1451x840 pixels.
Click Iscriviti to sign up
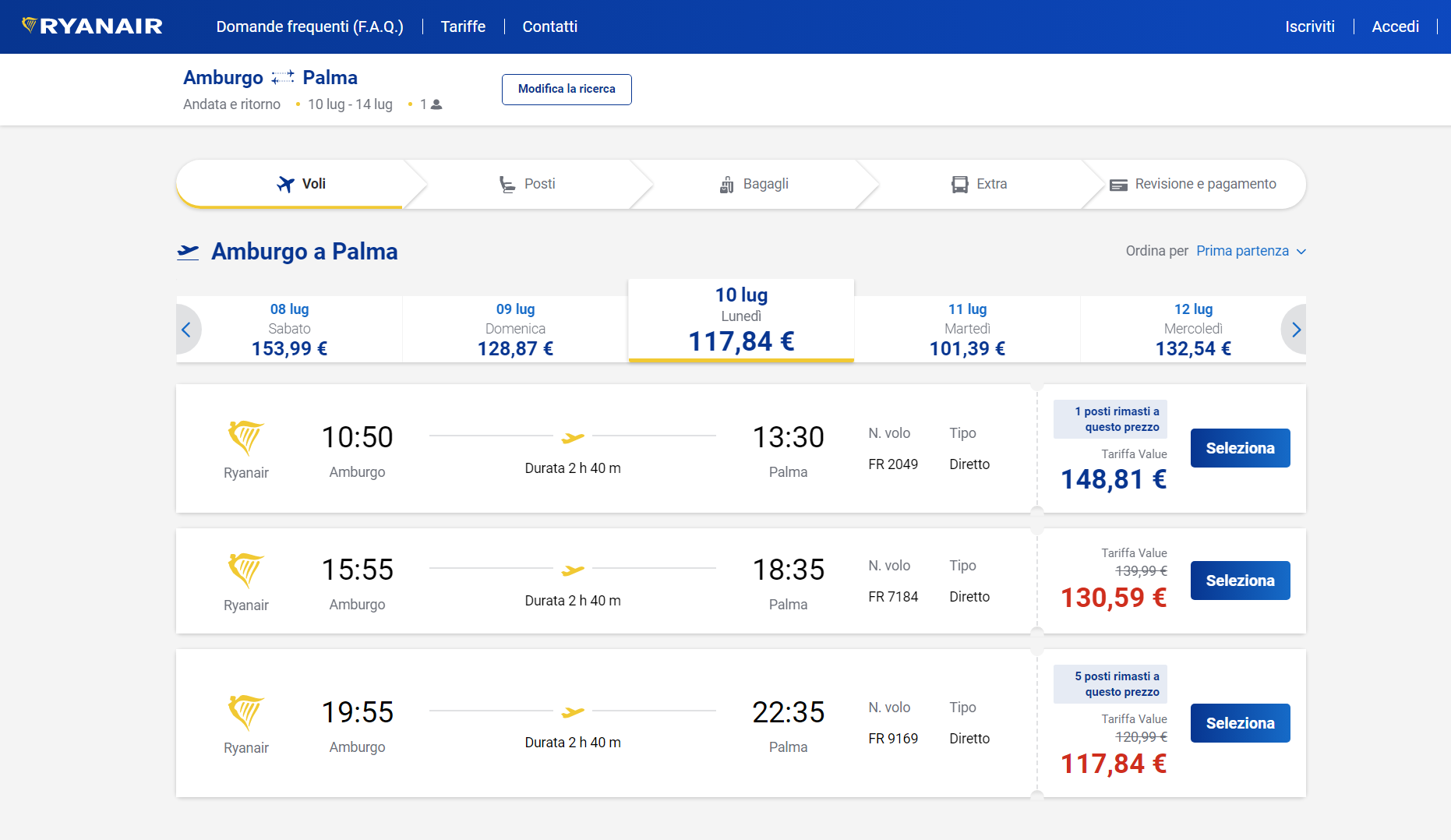click(1309, 26)
